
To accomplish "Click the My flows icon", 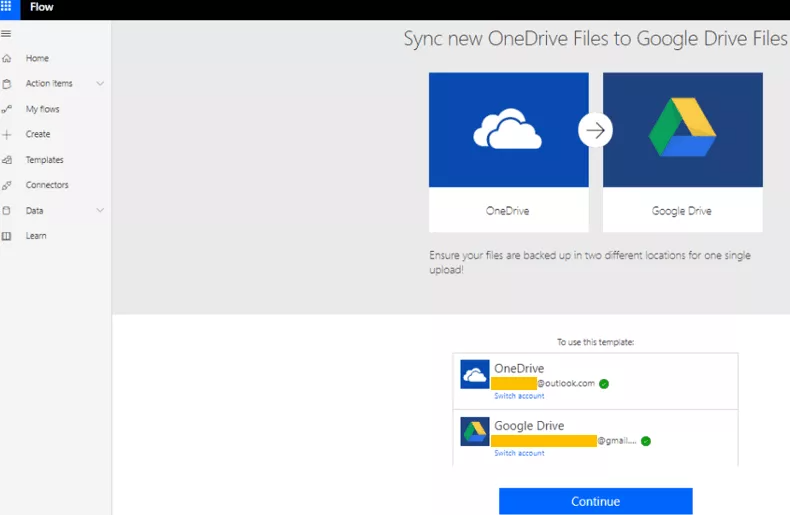I will pos(7,109).
